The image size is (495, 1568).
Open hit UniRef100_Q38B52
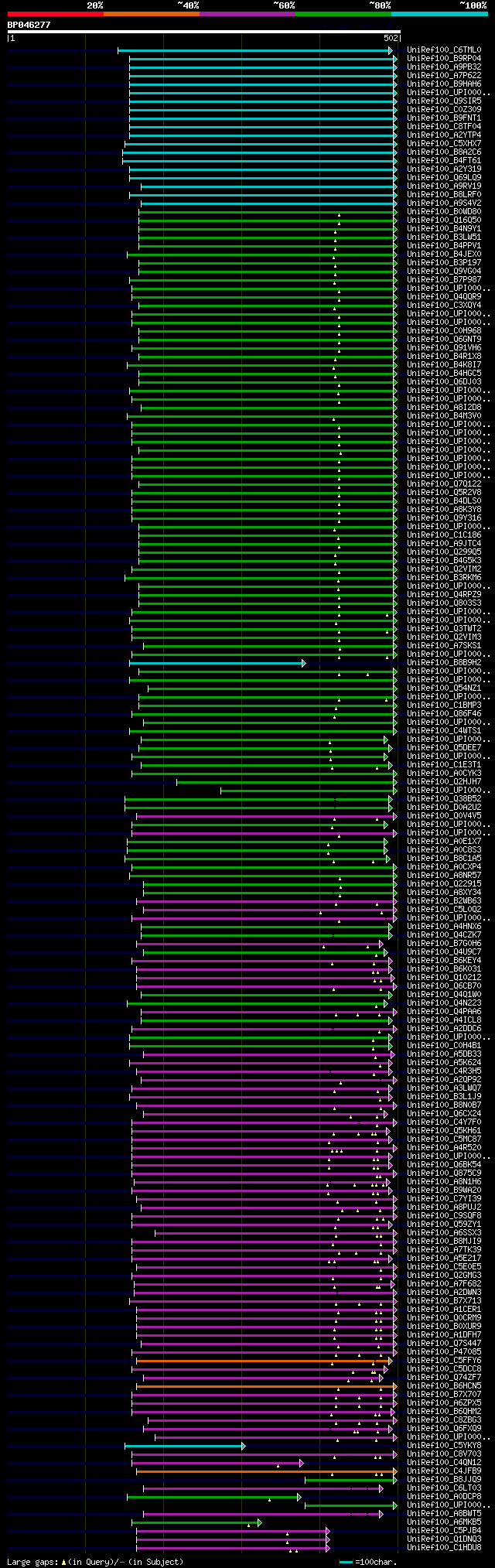(444, 799)
